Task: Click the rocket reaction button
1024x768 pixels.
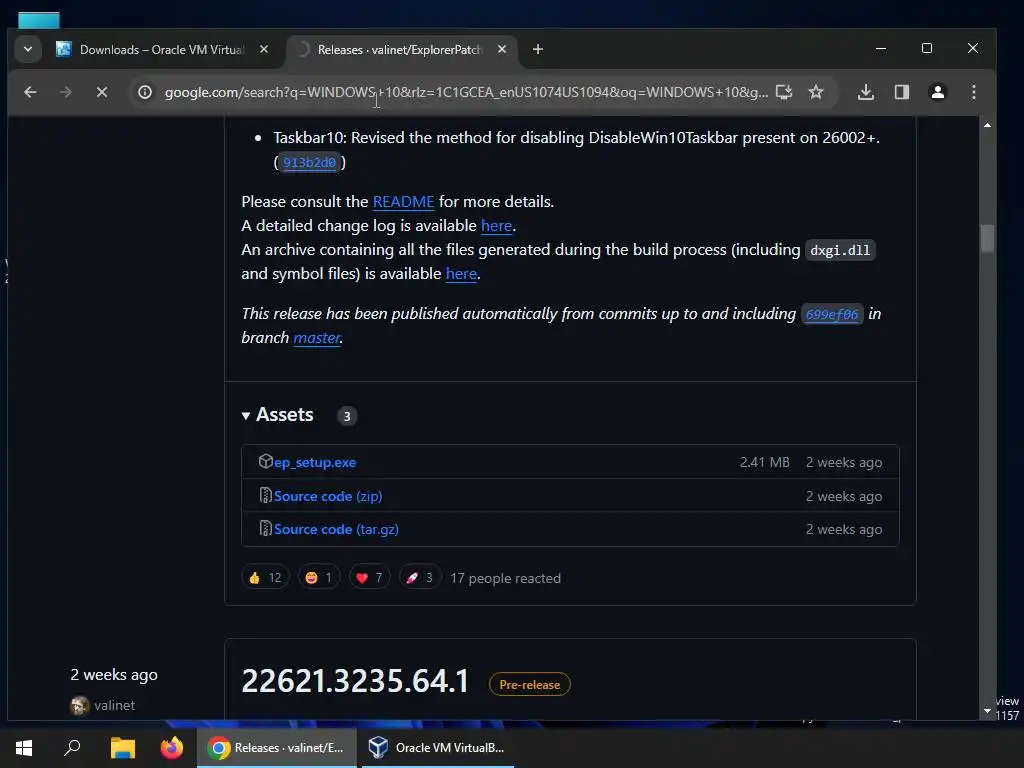Action: pos(419,577)
